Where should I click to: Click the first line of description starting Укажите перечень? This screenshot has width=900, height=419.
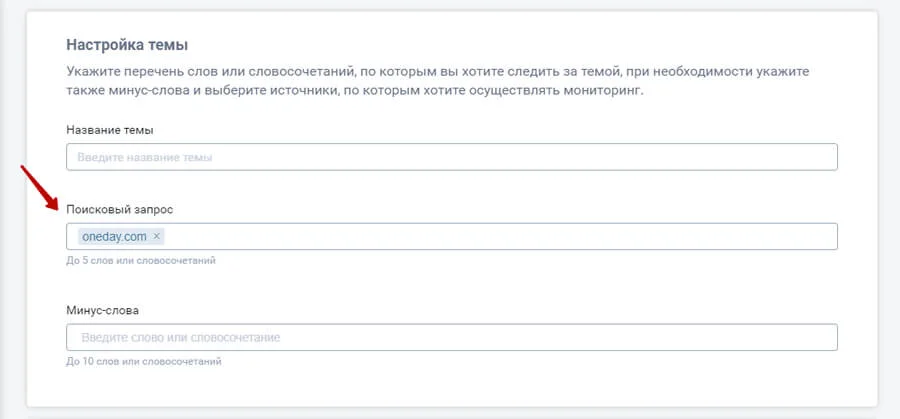click(x=437, y=73)
